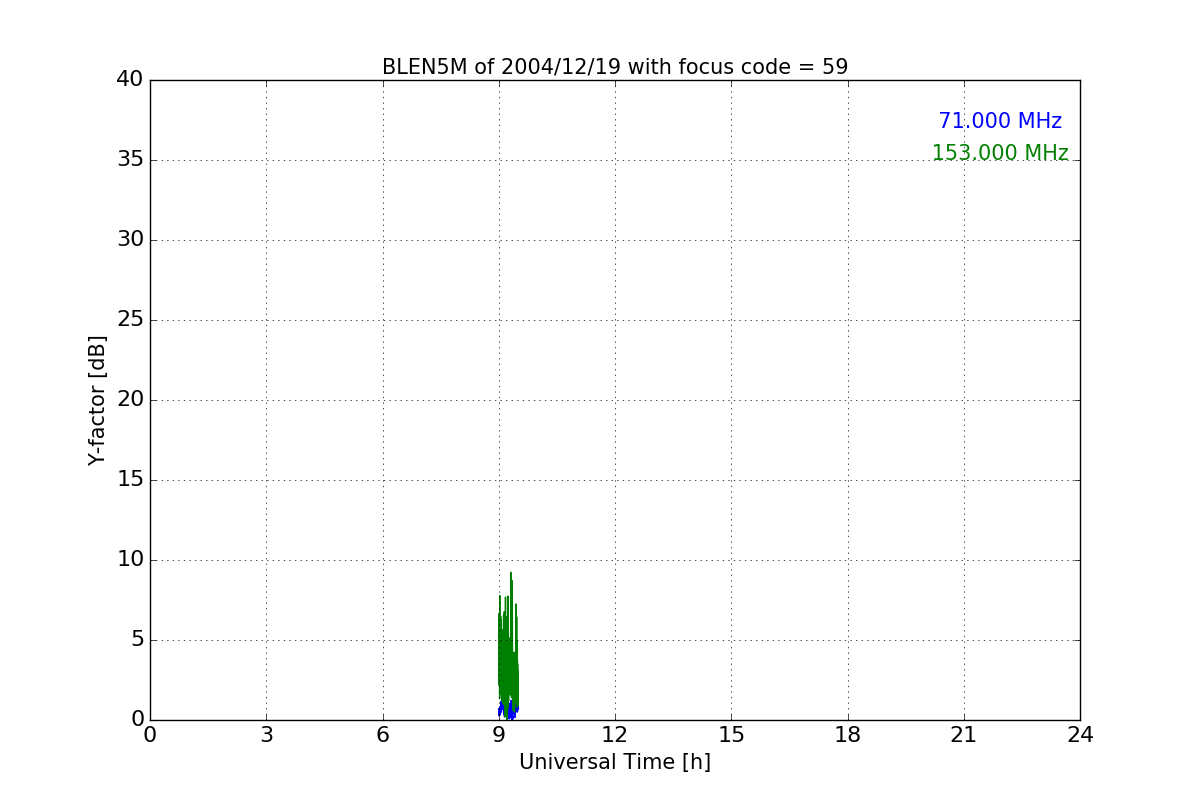Click x-axis tick label '12'
The image size is (1200, 800).
[x=615, y=735]
